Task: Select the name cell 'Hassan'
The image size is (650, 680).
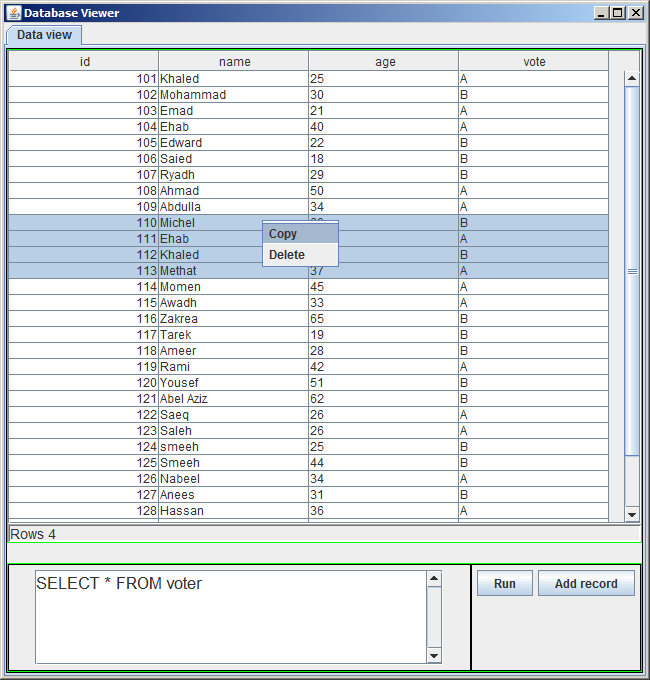Action: pos(234,511)
